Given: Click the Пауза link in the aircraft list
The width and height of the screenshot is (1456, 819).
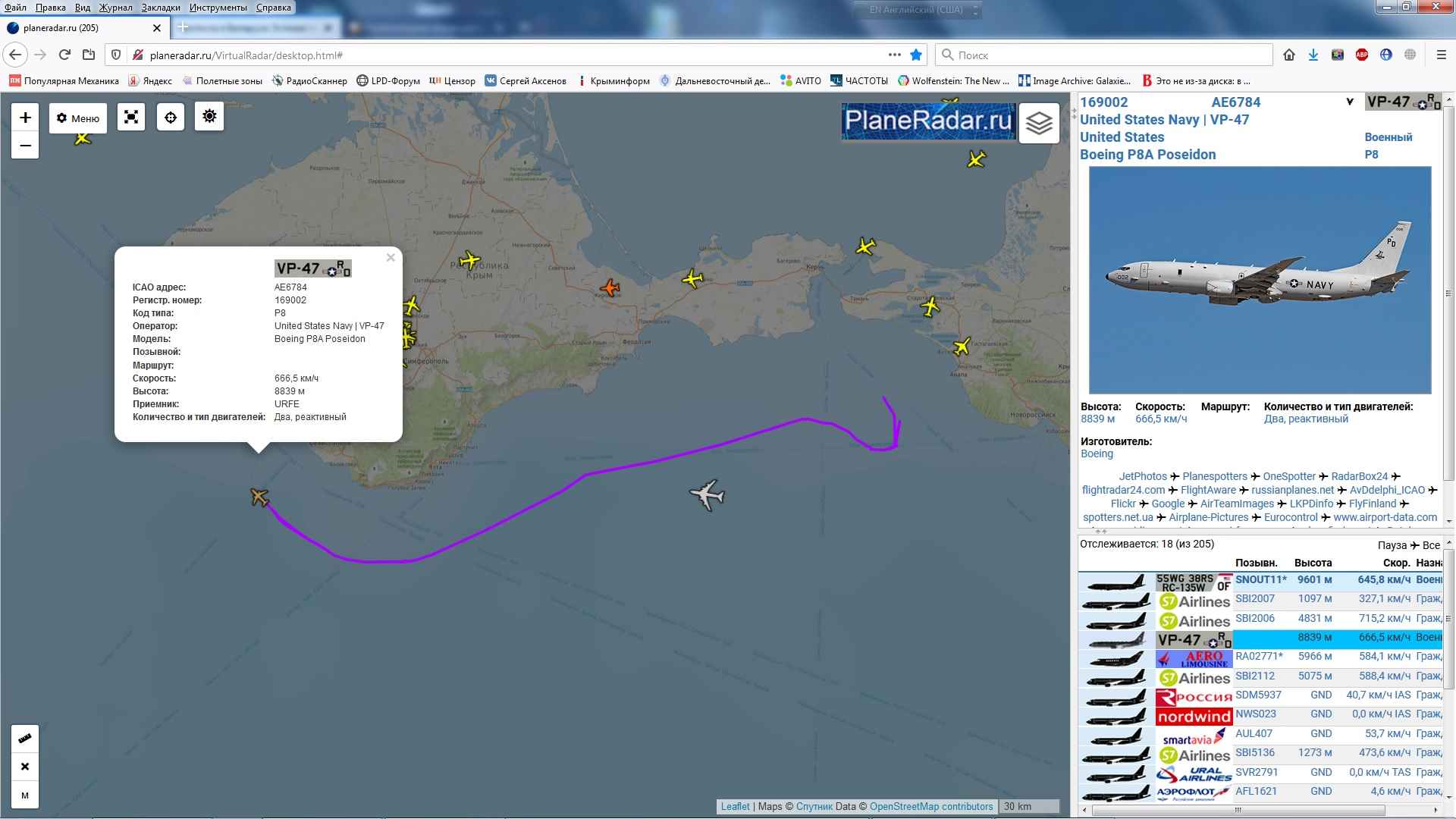Looking at the screenshot, I should point(1392,545).
